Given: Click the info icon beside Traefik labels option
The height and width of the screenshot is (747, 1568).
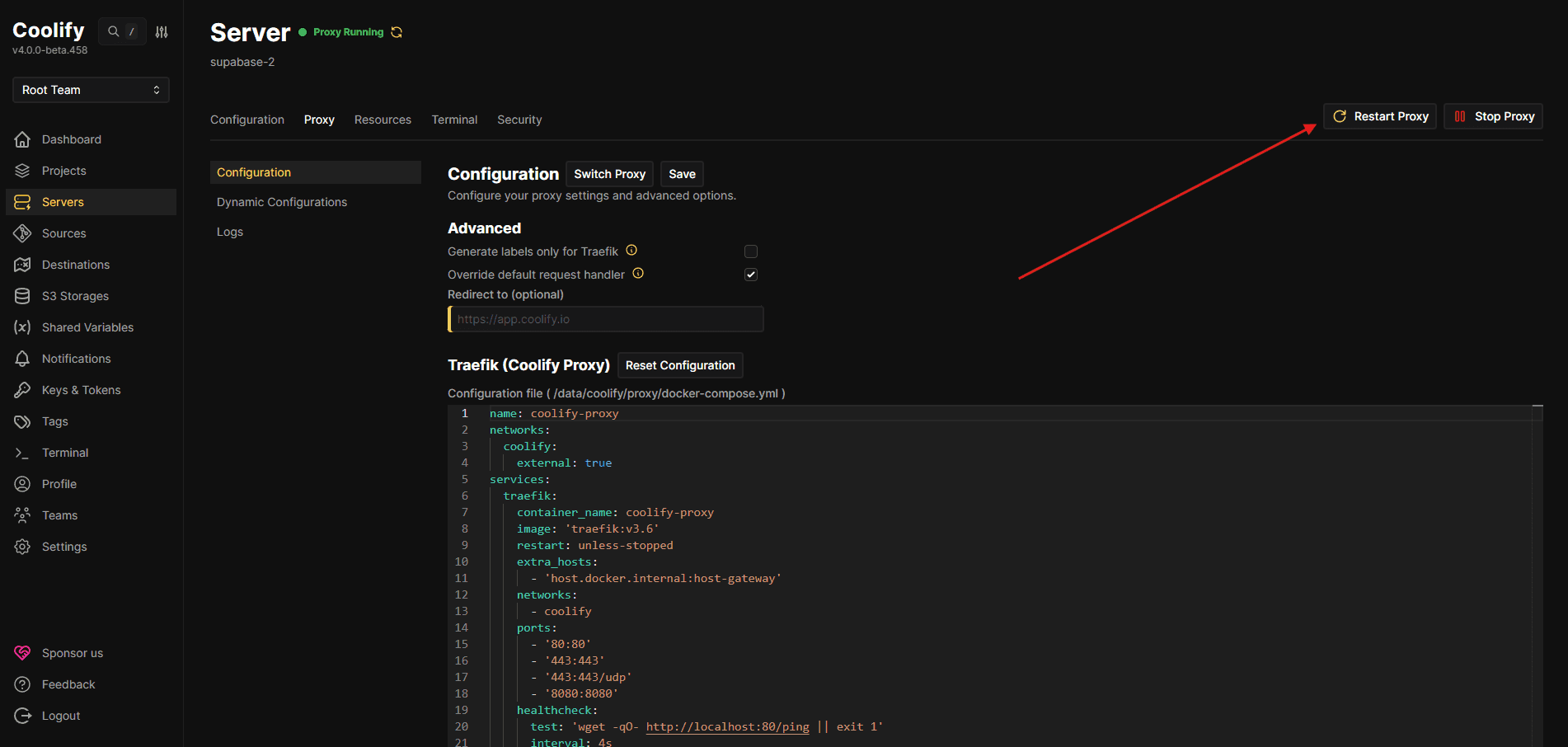Looking at the screenshot, I should tap(631, 251).
